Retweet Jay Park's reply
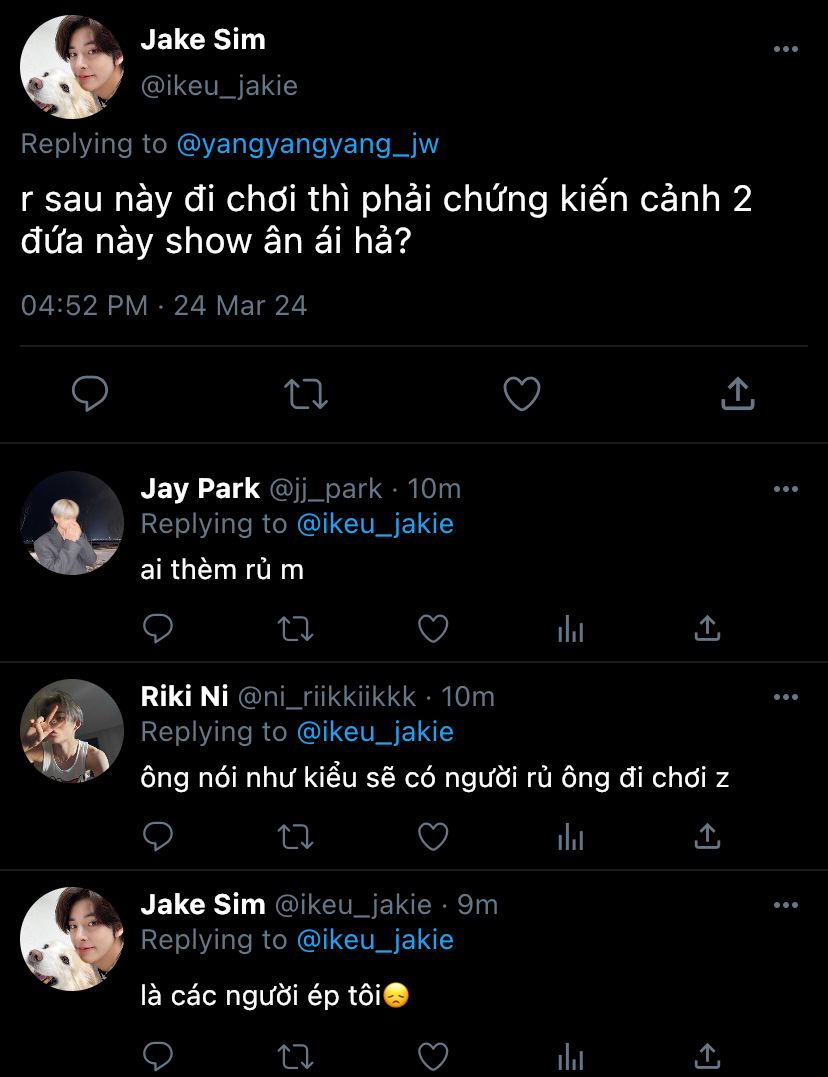This screenshot has height=1077, width=828. 295,628
